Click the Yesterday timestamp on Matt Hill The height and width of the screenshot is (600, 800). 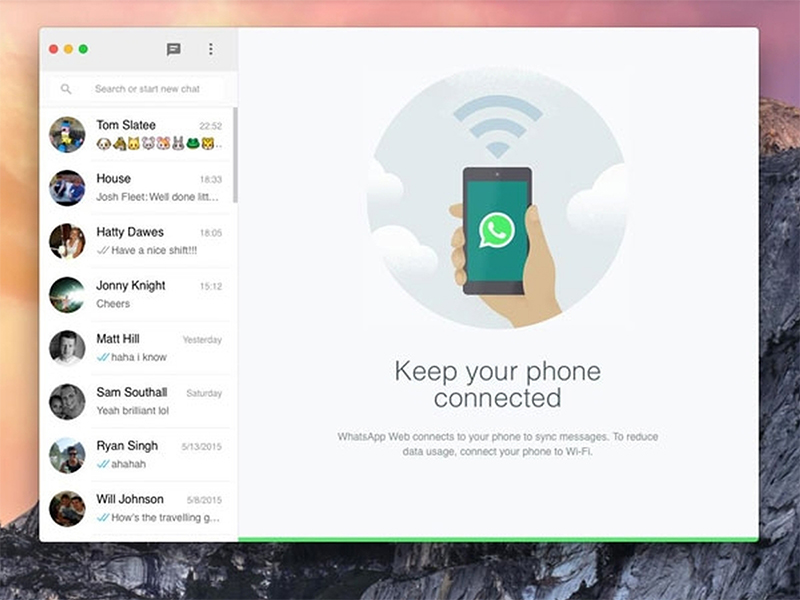point(202,340)
